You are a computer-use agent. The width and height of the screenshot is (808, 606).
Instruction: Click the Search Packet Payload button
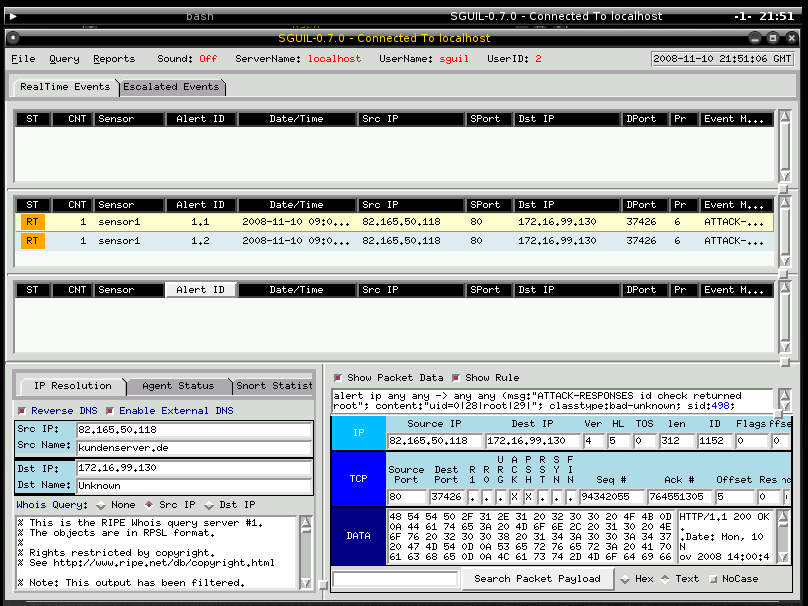[x=537, y=579]
